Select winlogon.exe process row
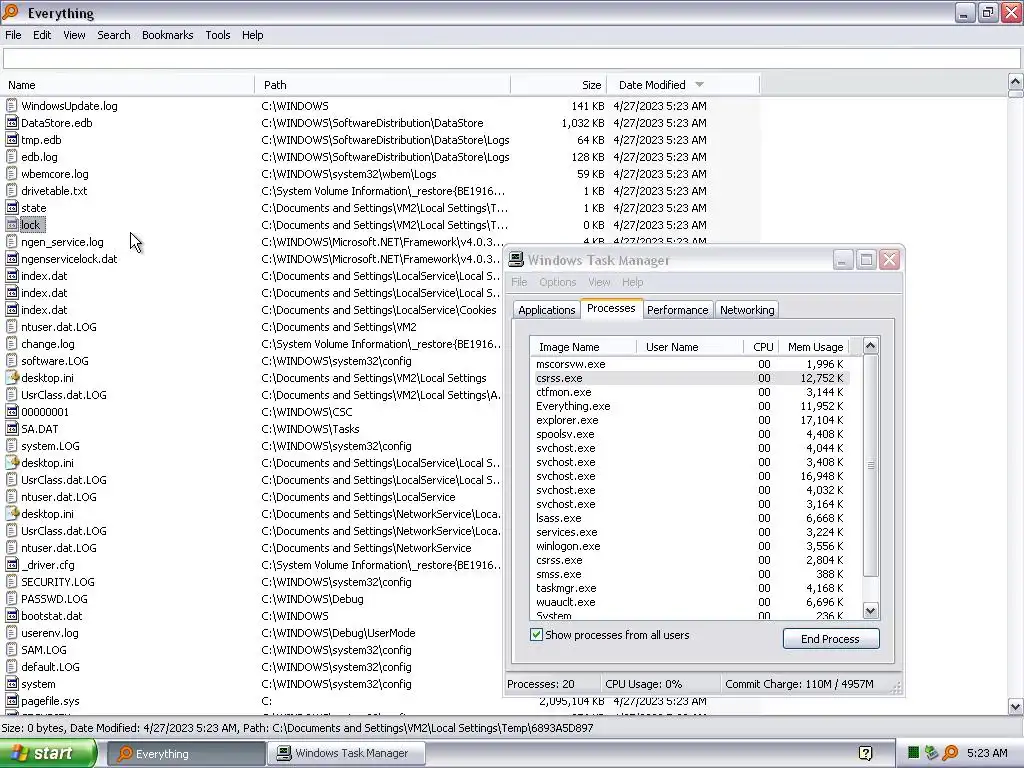The image size is (1024, 768). click(690, 546)
